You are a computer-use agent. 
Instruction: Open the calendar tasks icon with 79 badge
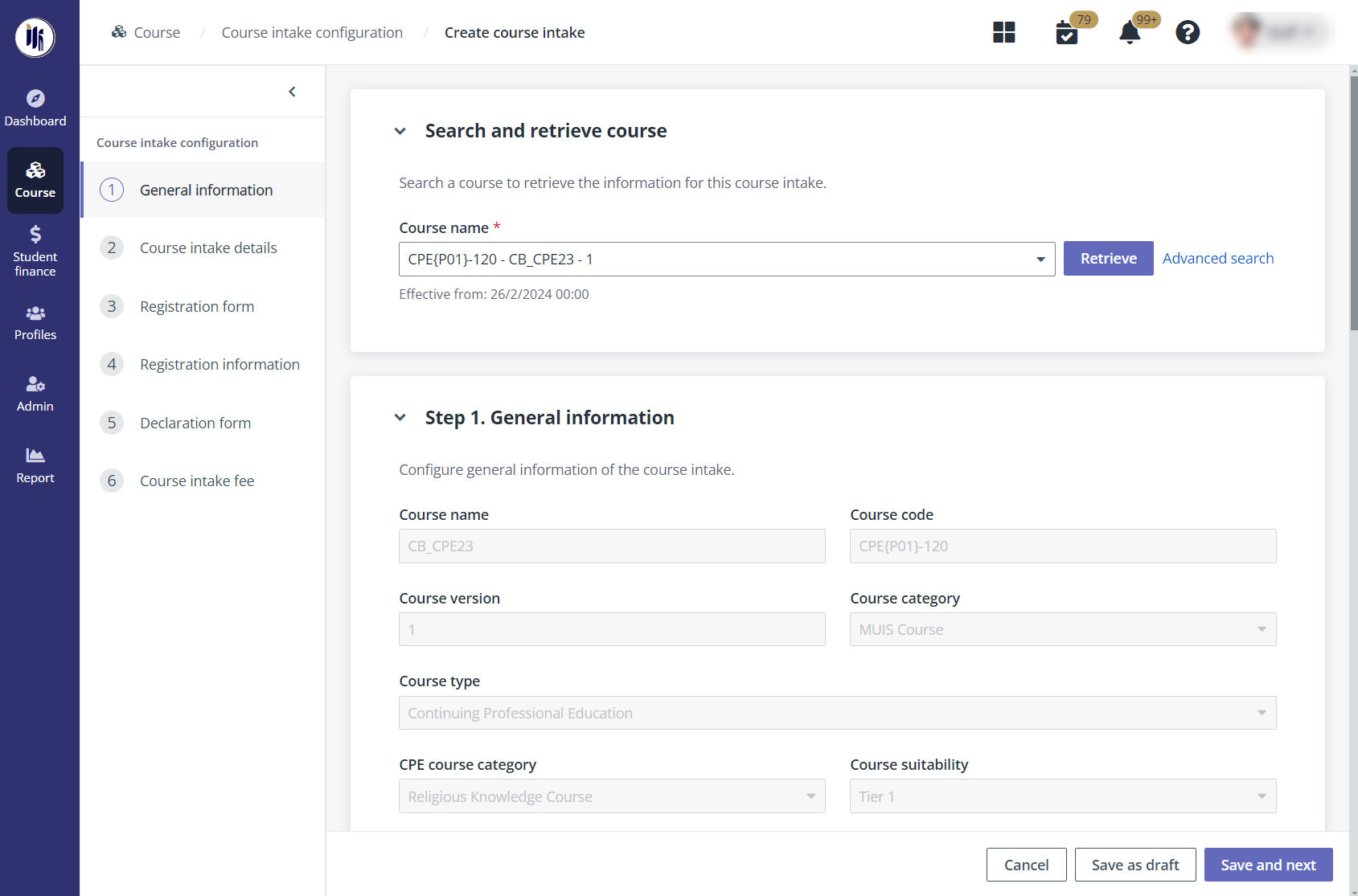(1067, 33)
